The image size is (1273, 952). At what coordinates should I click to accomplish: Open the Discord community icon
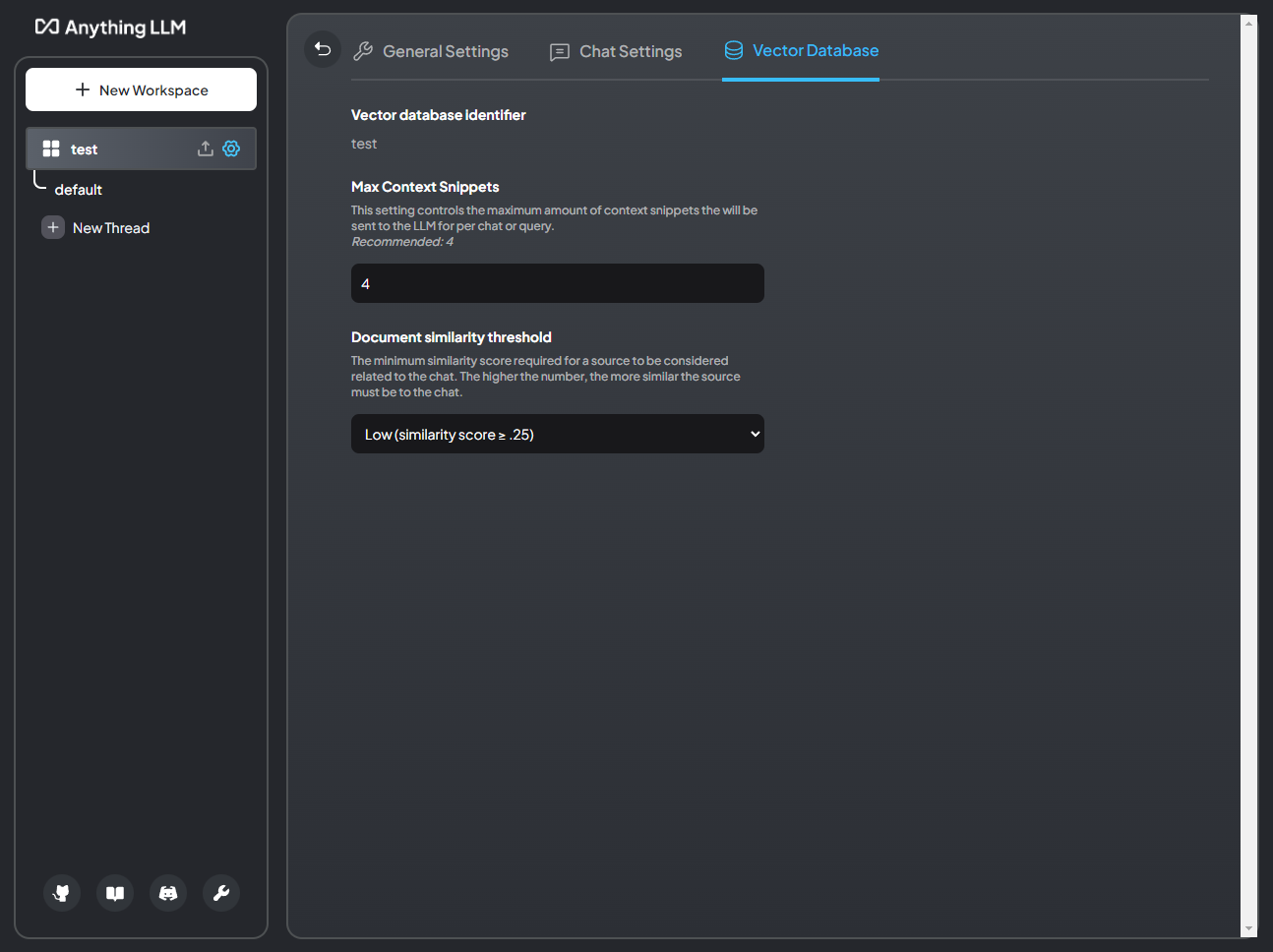[x=168, y=893]
